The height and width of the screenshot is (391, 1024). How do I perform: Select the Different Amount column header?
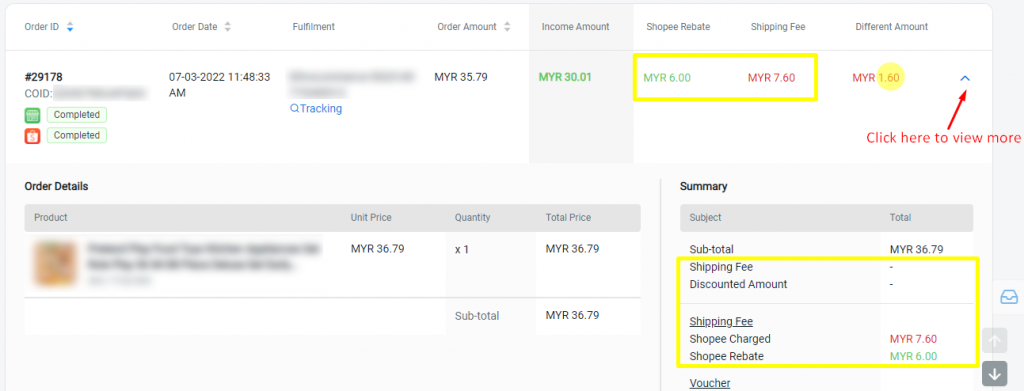[891, 27]
